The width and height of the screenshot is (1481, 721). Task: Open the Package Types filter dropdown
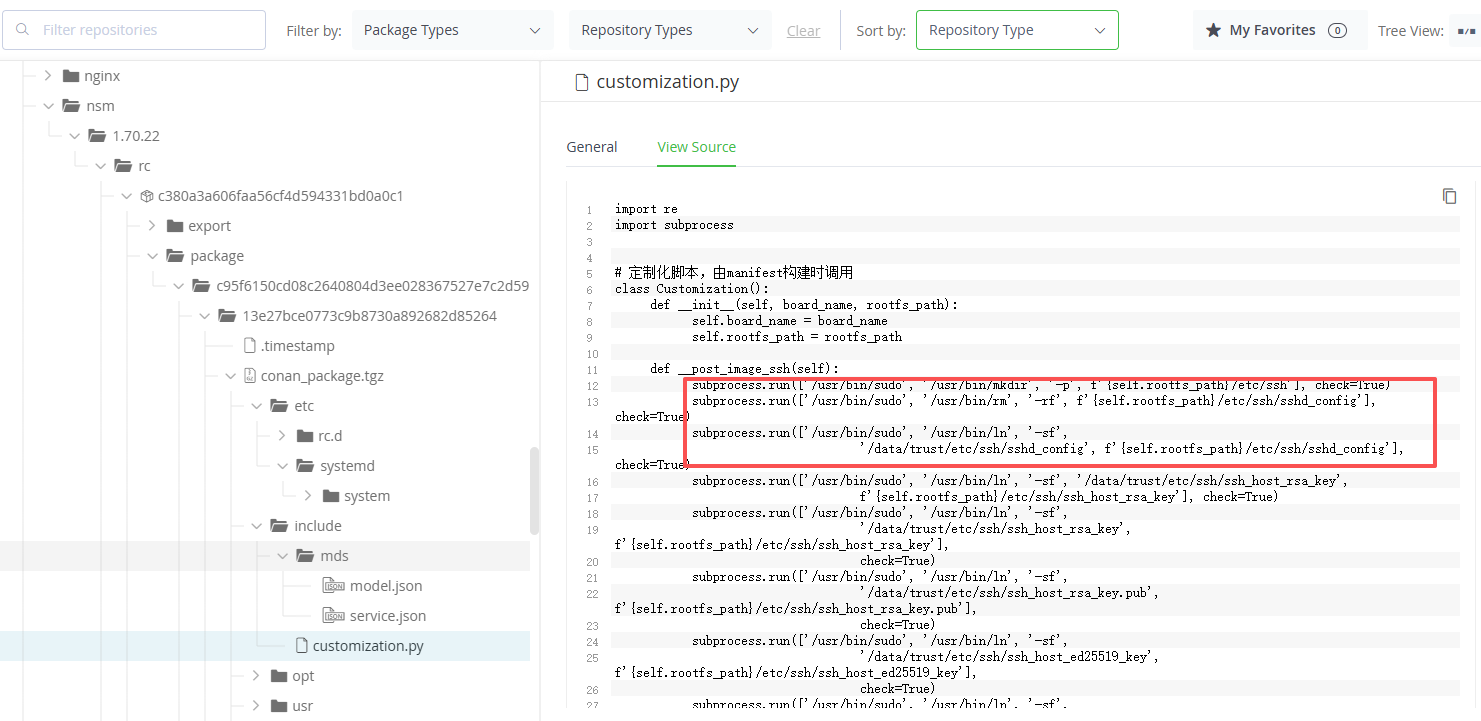451,30
